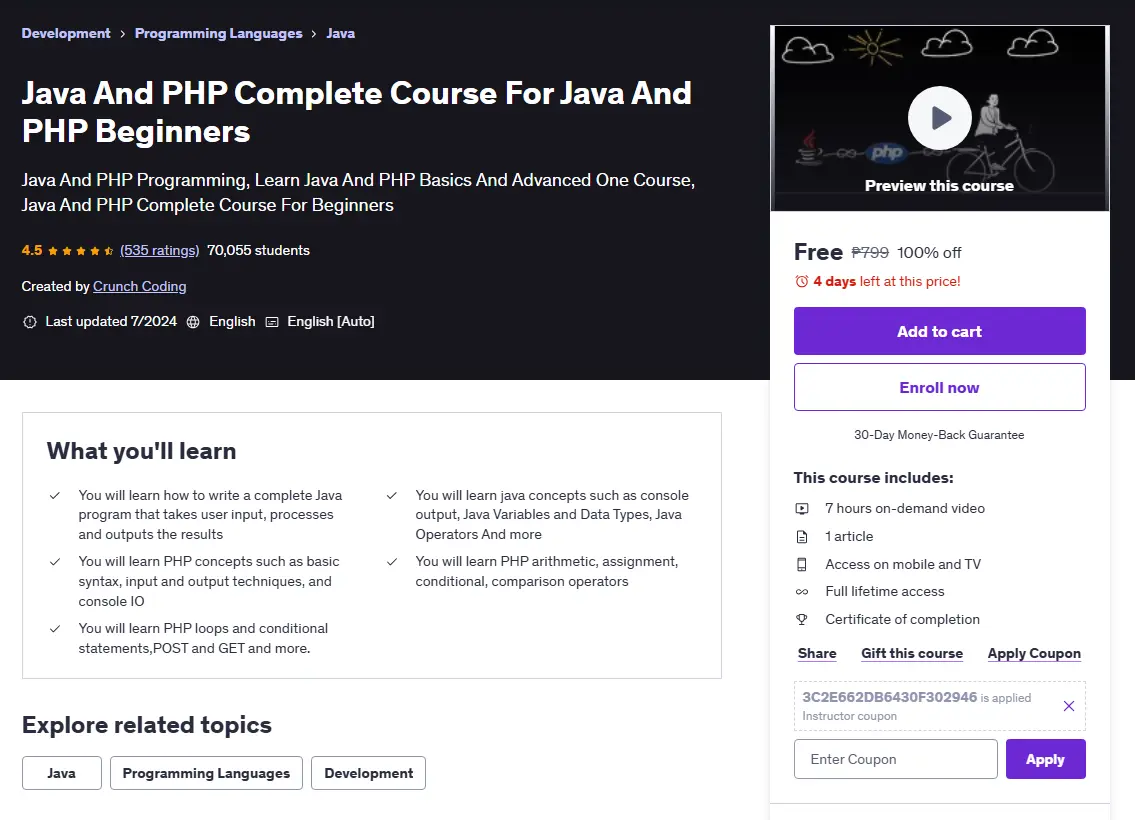This screenshot has width=1135, height=820.
Task: Click the '100% off' discount text
Action: 929,253
